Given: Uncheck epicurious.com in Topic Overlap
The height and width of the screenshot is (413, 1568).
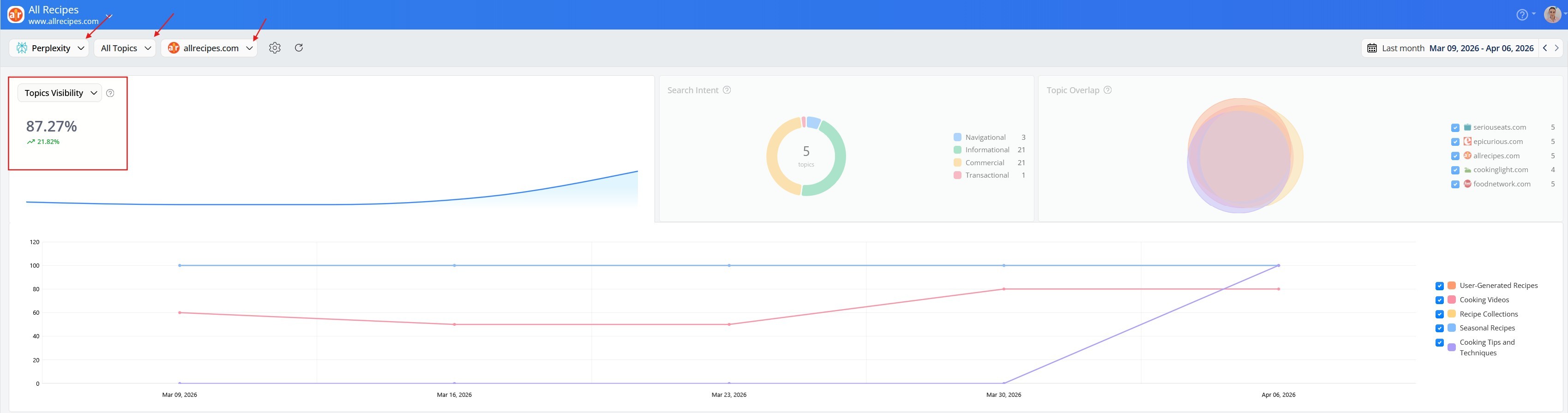Looking at the screenshot, I should [1455, 142].
